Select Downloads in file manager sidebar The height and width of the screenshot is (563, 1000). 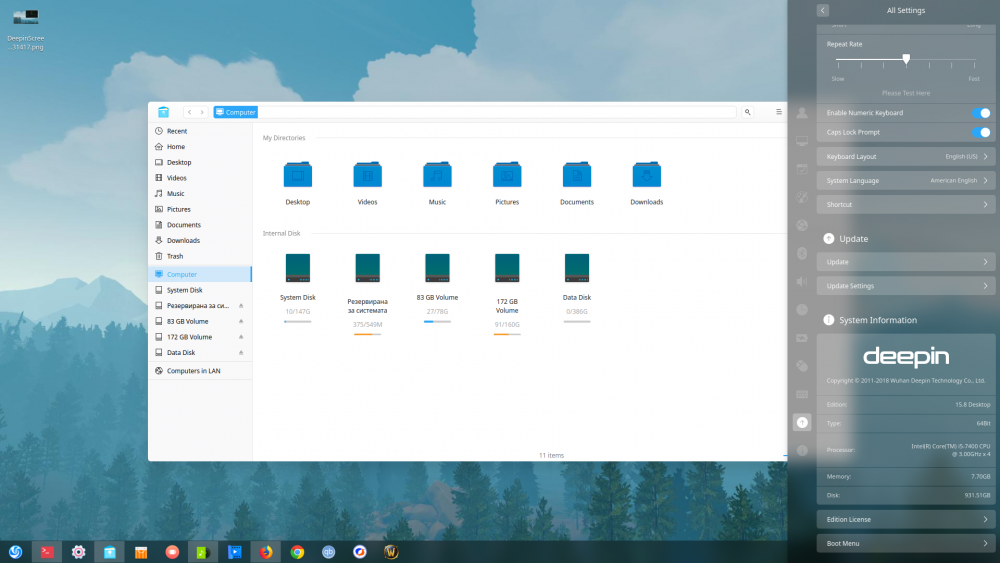click(200, 240)
